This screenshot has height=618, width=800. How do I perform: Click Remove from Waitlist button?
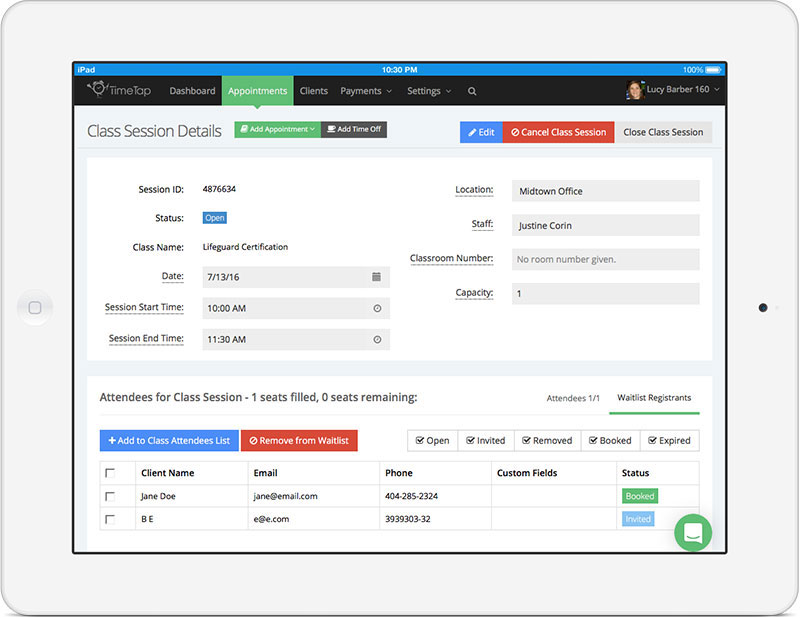(299, 440)
